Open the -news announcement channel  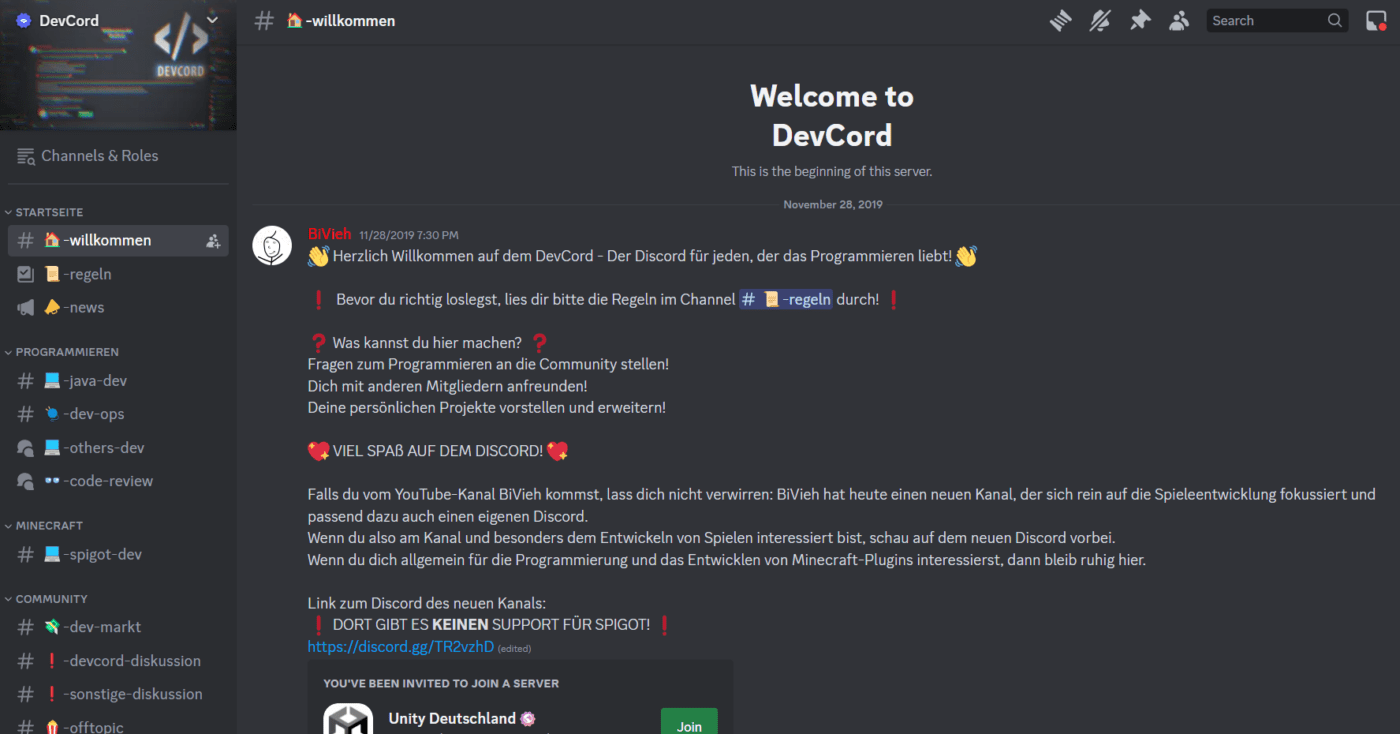coord(118,307)
